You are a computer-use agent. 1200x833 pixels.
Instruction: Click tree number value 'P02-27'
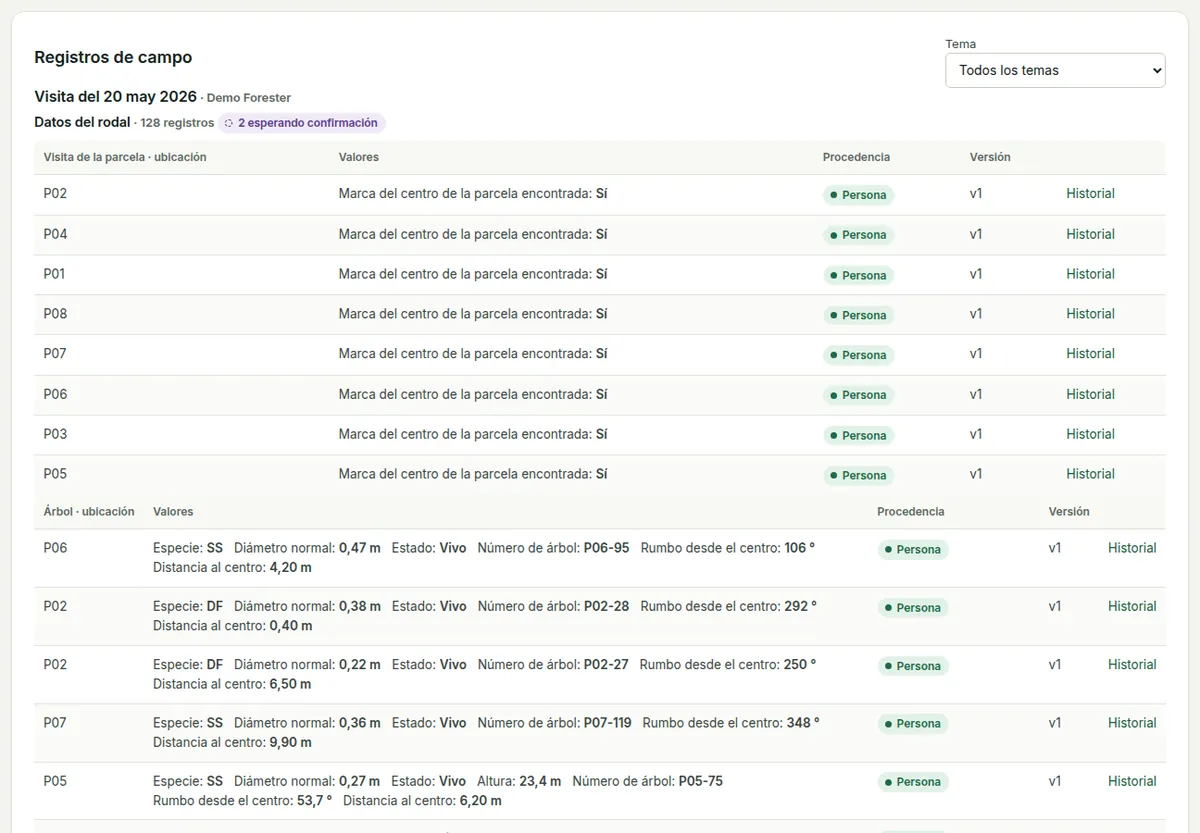[x=606, y=664]
